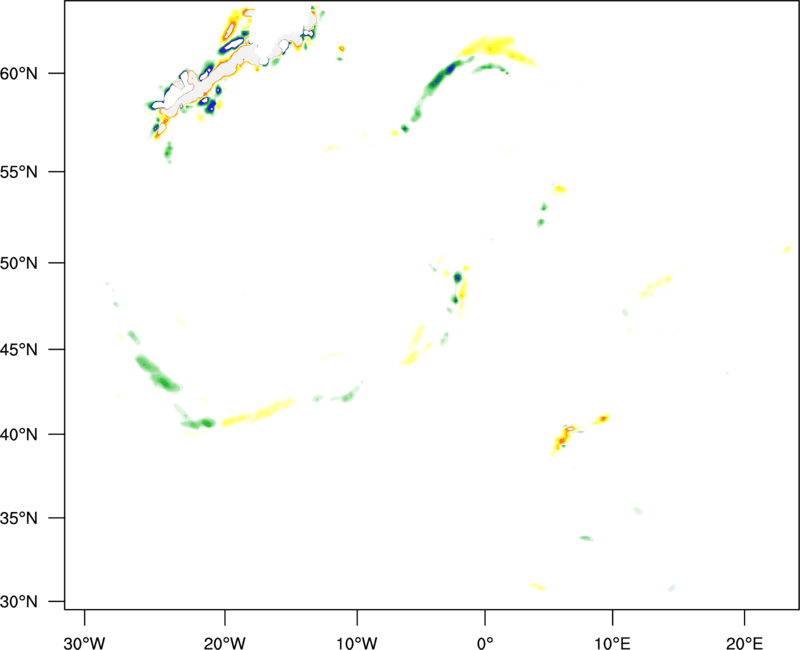The width and height of the screenshot is (800, 650).
Task: Click the 10°W longitude label
Action: pyautogui.click(x=357, y=643)
